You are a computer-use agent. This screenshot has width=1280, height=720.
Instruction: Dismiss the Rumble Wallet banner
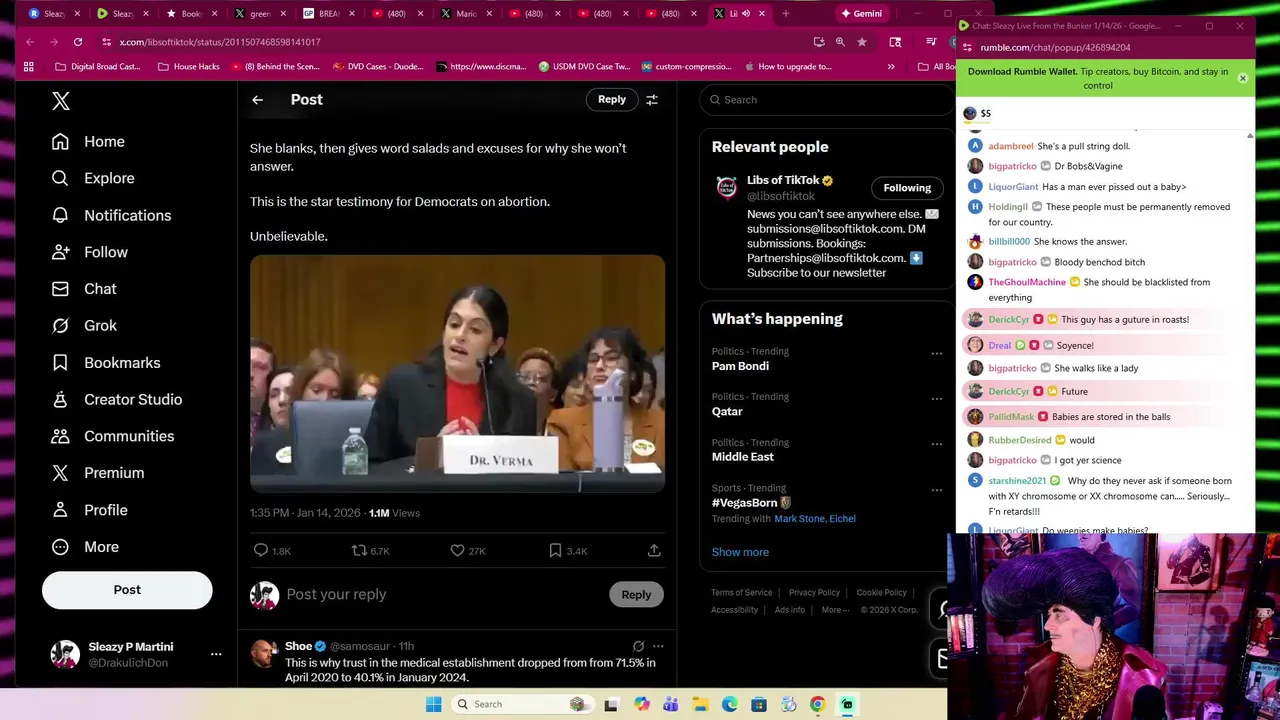1243,78
